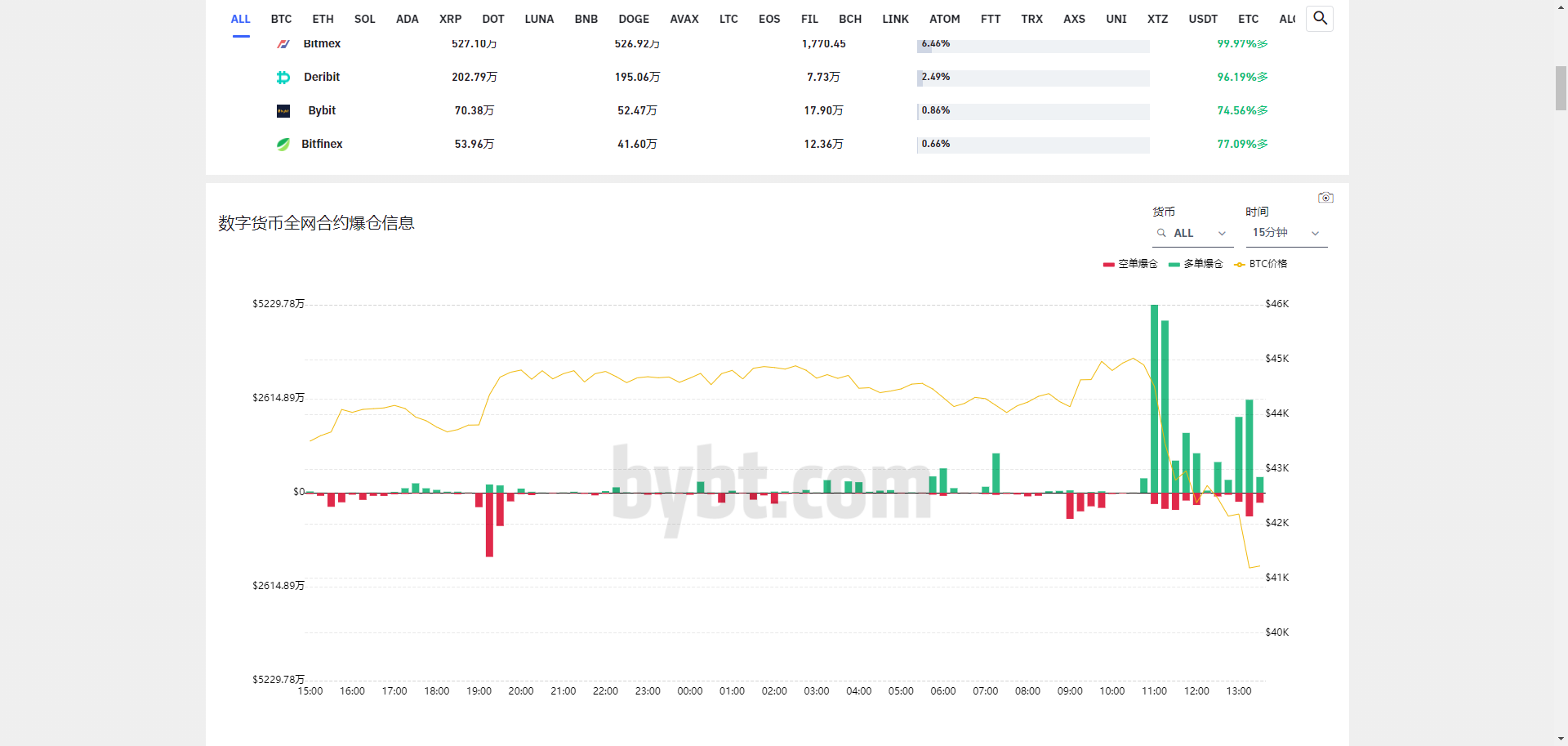Switch to the LUNA tab
The height and width of the screenshot is (746, 1568).
(x=539, y=19)
